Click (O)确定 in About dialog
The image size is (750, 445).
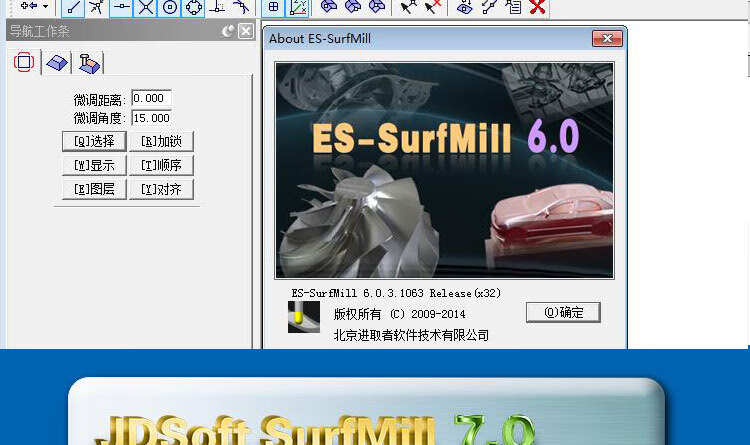tap(563, 312)
